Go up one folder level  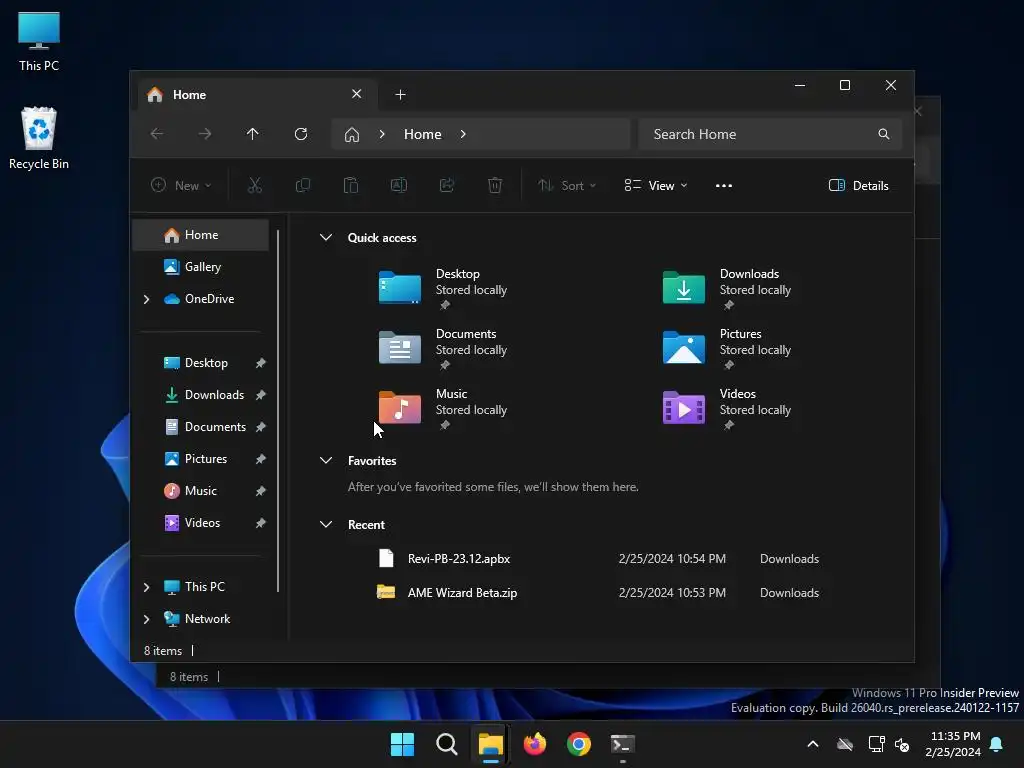[253, 134]
